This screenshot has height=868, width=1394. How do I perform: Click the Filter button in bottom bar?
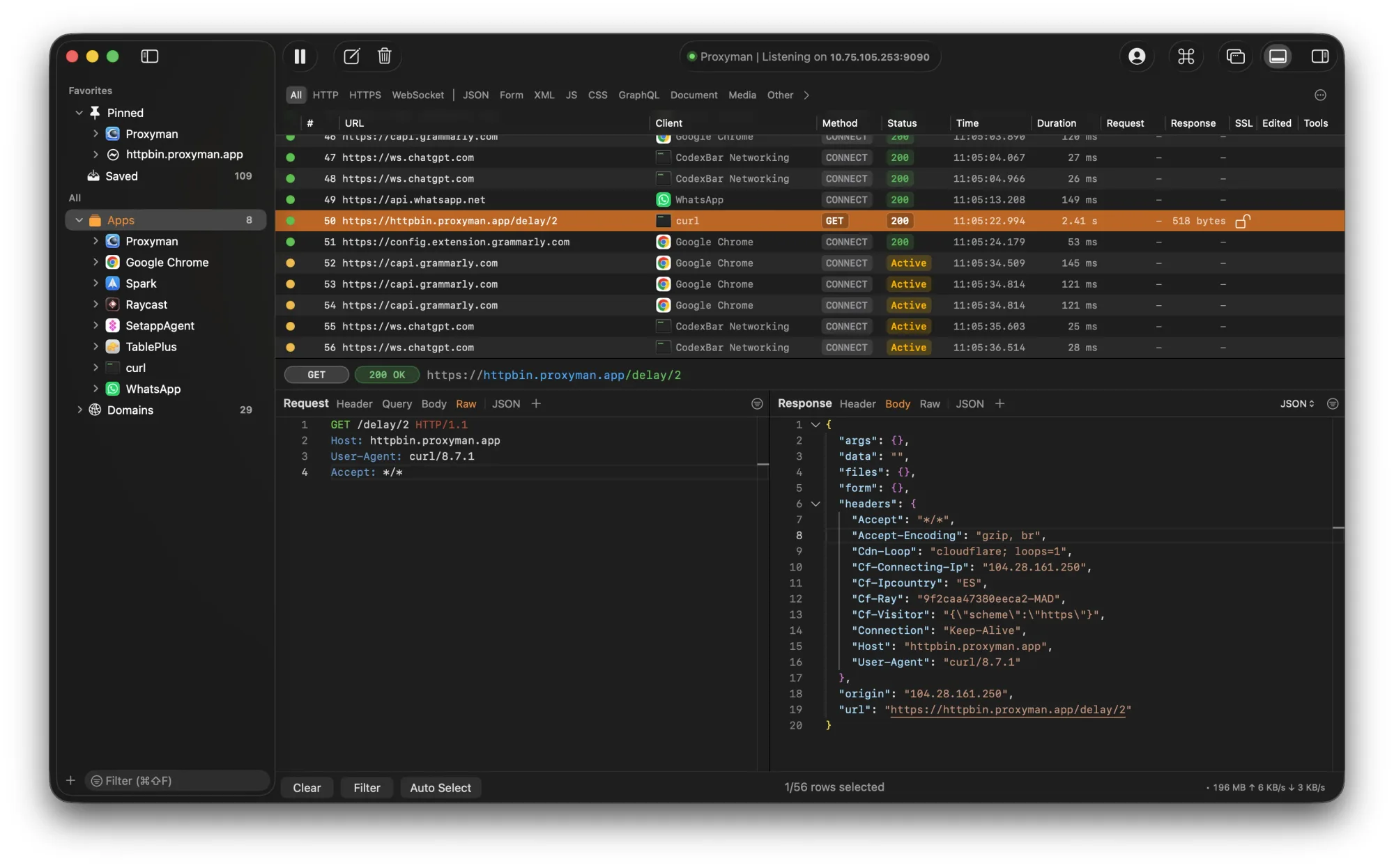click(367, 788)
